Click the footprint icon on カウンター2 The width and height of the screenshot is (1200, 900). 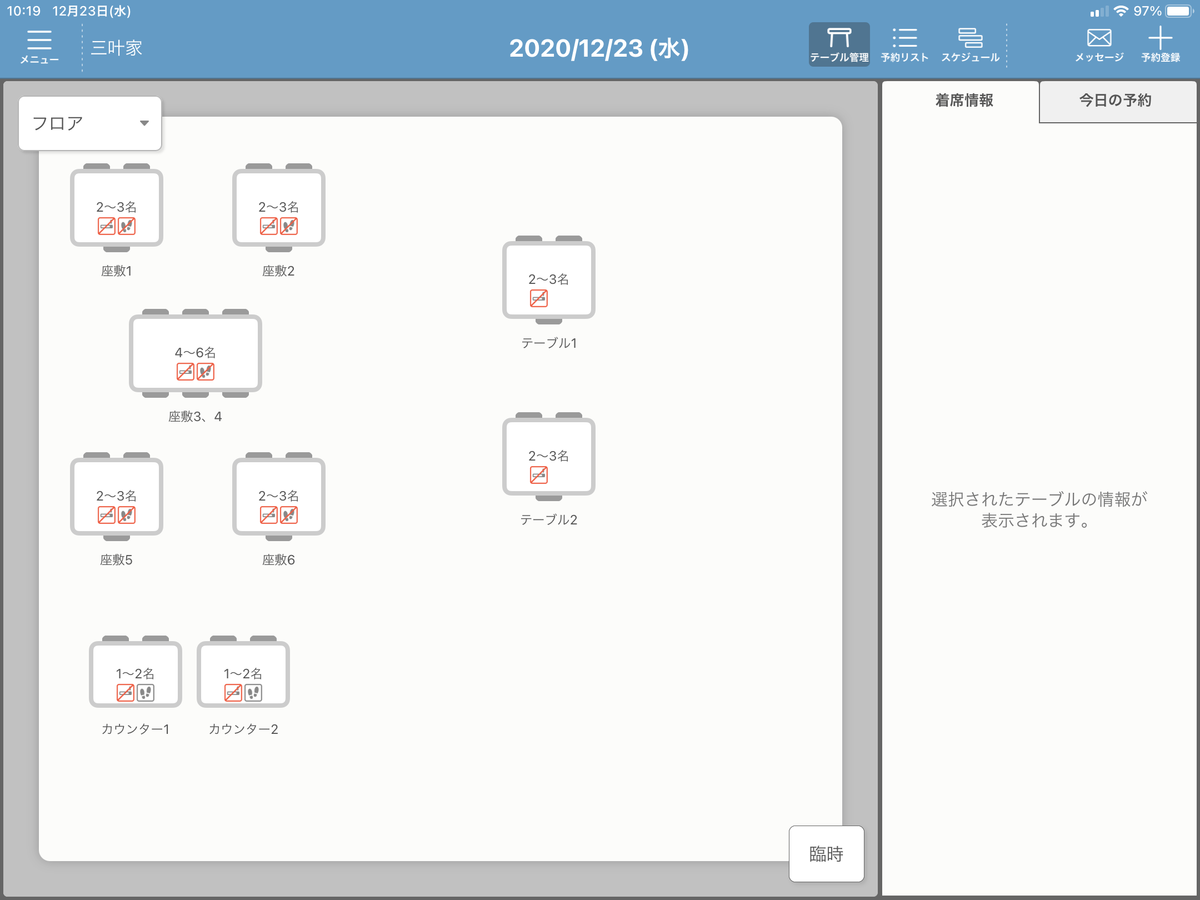click(x=253, y=693)
